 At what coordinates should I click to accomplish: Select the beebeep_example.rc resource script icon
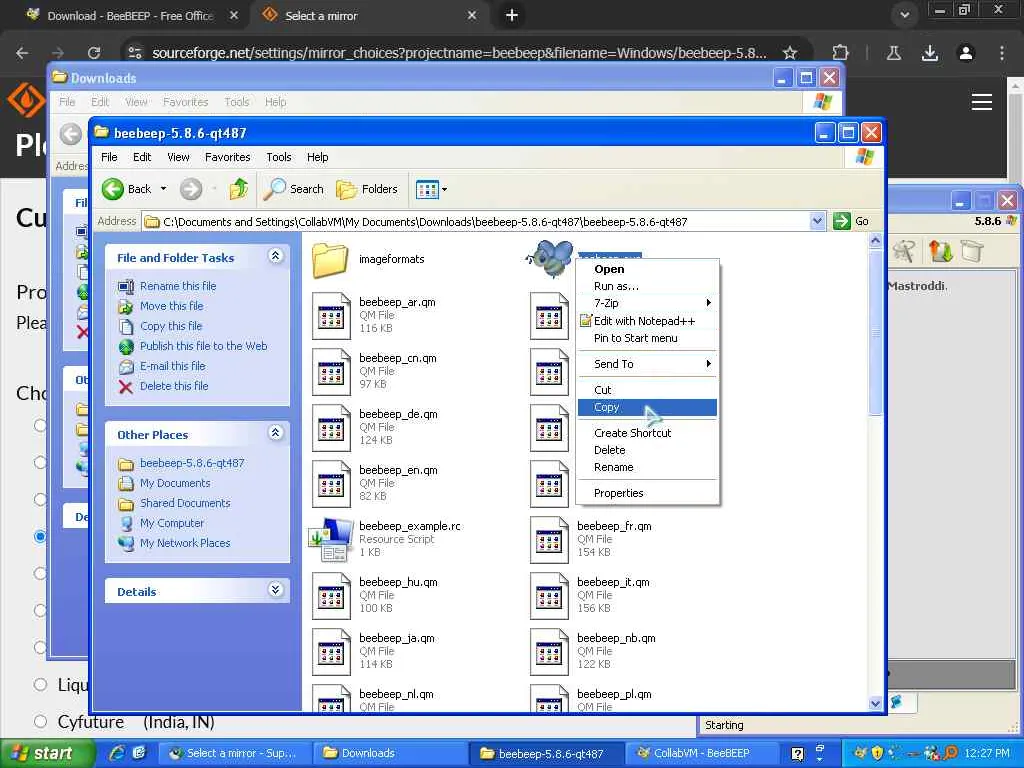tap(331, 539)
